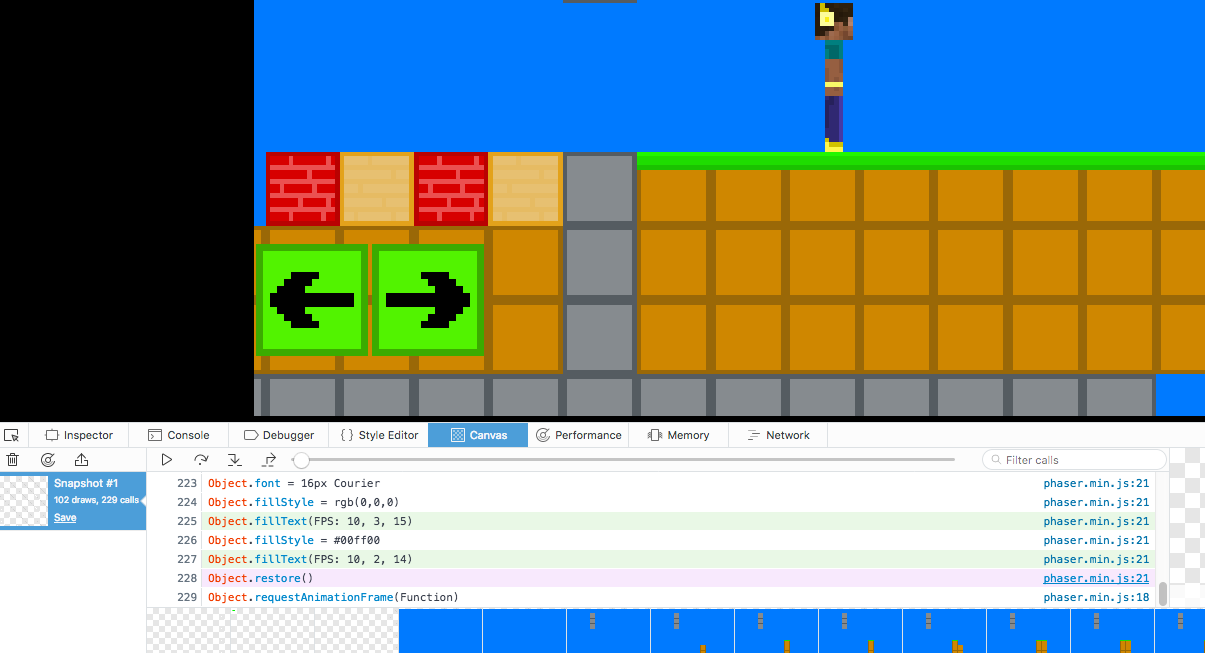Resume playback of the call list

click(x=167, y=460)
